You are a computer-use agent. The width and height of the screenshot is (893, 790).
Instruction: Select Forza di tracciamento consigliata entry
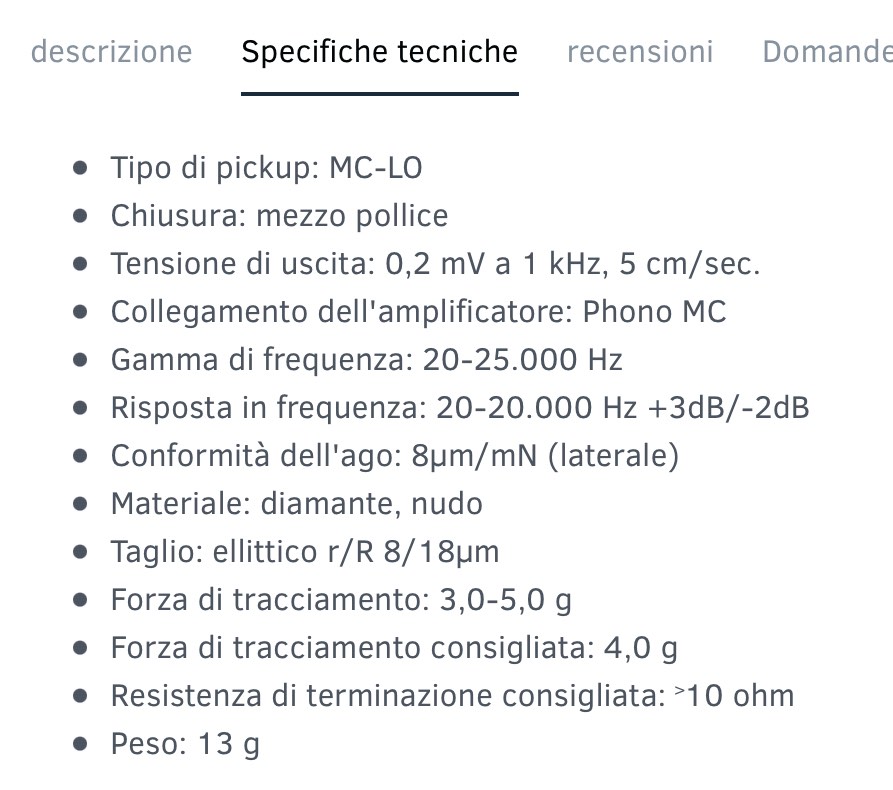coord(394,648)
